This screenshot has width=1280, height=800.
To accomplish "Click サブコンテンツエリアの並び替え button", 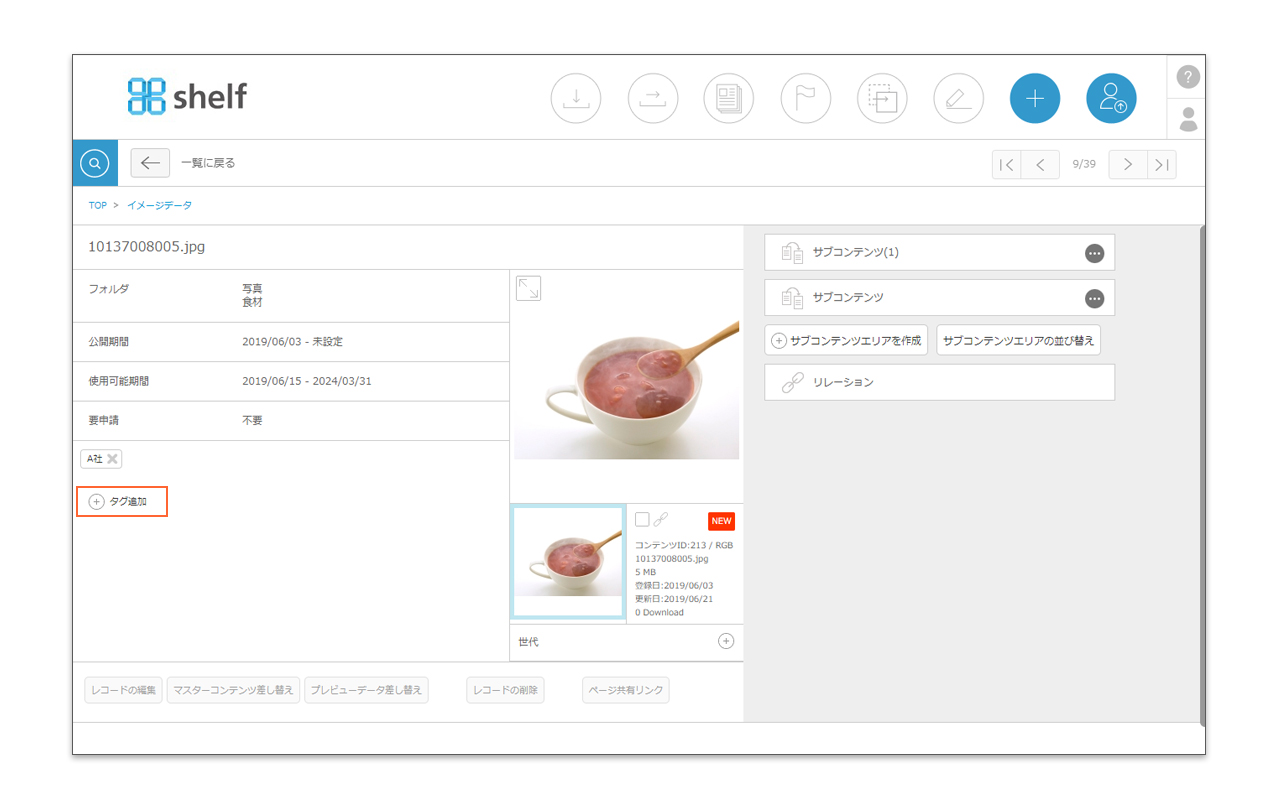I will point(1019,340).
